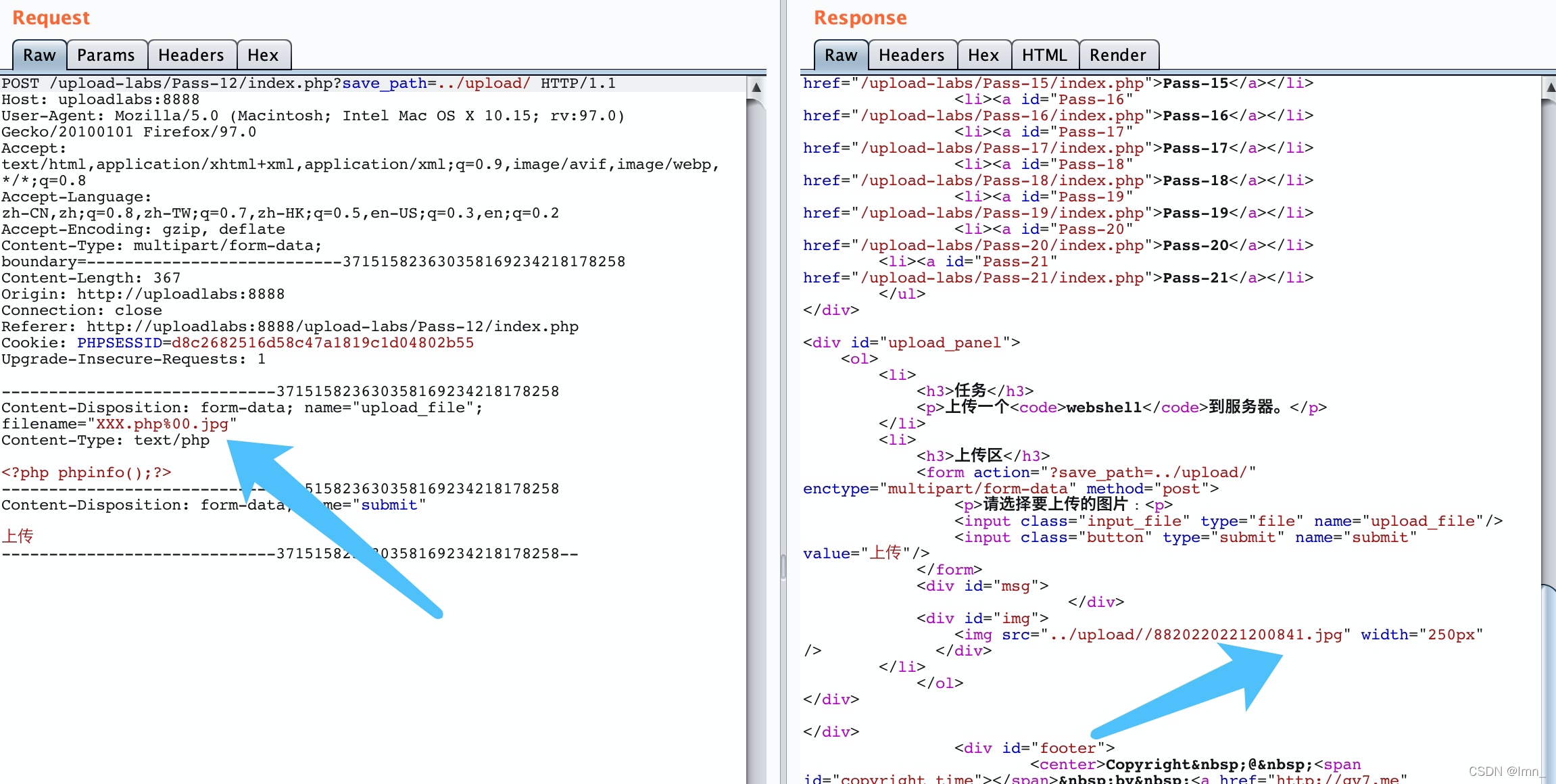The image size is (1556, 784).
Task: Click the POST request line with save_path
Action: pos(308,83)
